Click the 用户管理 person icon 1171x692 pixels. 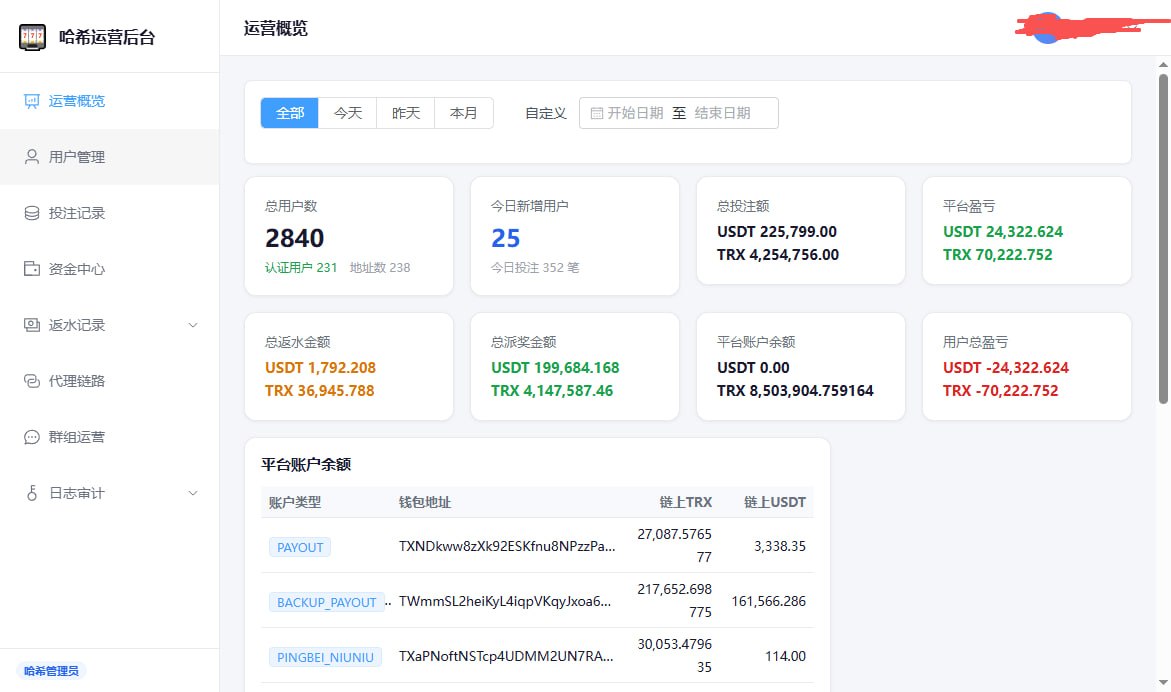coord(31,157)
